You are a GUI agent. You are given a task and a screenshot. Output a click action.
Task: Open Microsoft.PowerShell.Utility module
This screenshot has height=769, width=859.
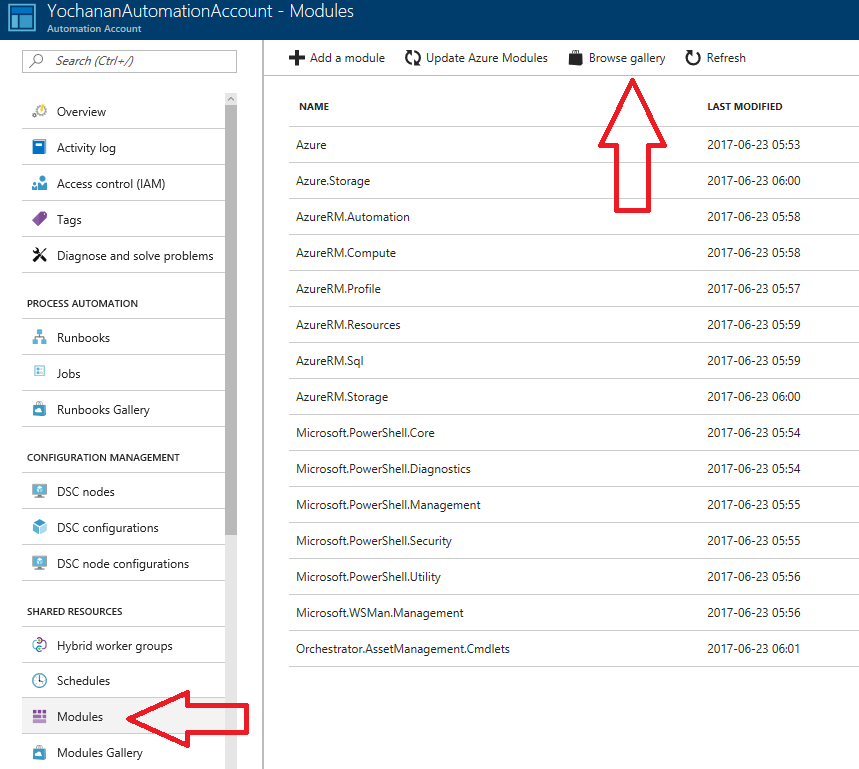[574, 577]
